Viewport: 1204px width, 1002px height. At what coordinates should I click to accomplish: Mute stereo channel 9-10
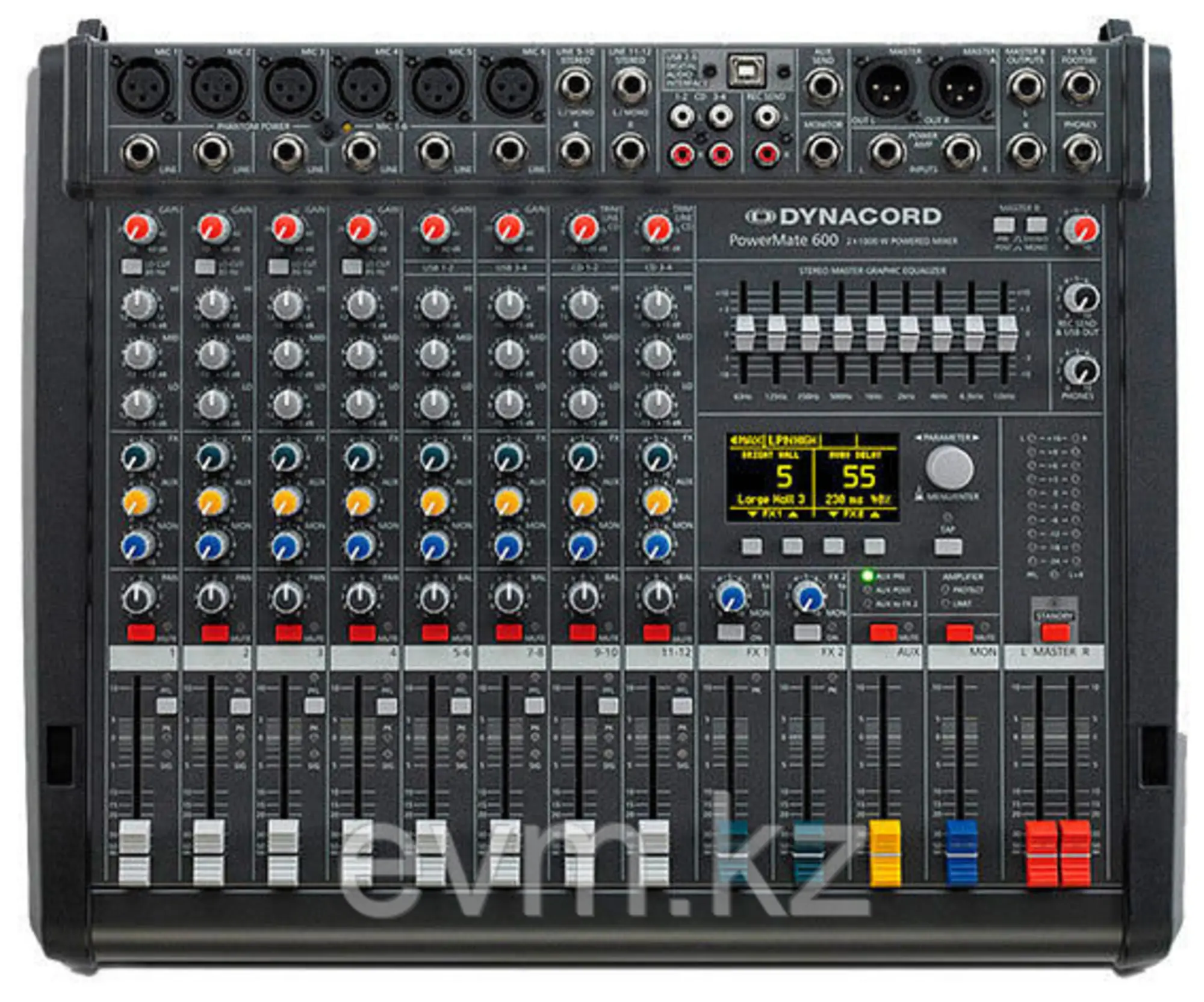[x=583, y=632]
